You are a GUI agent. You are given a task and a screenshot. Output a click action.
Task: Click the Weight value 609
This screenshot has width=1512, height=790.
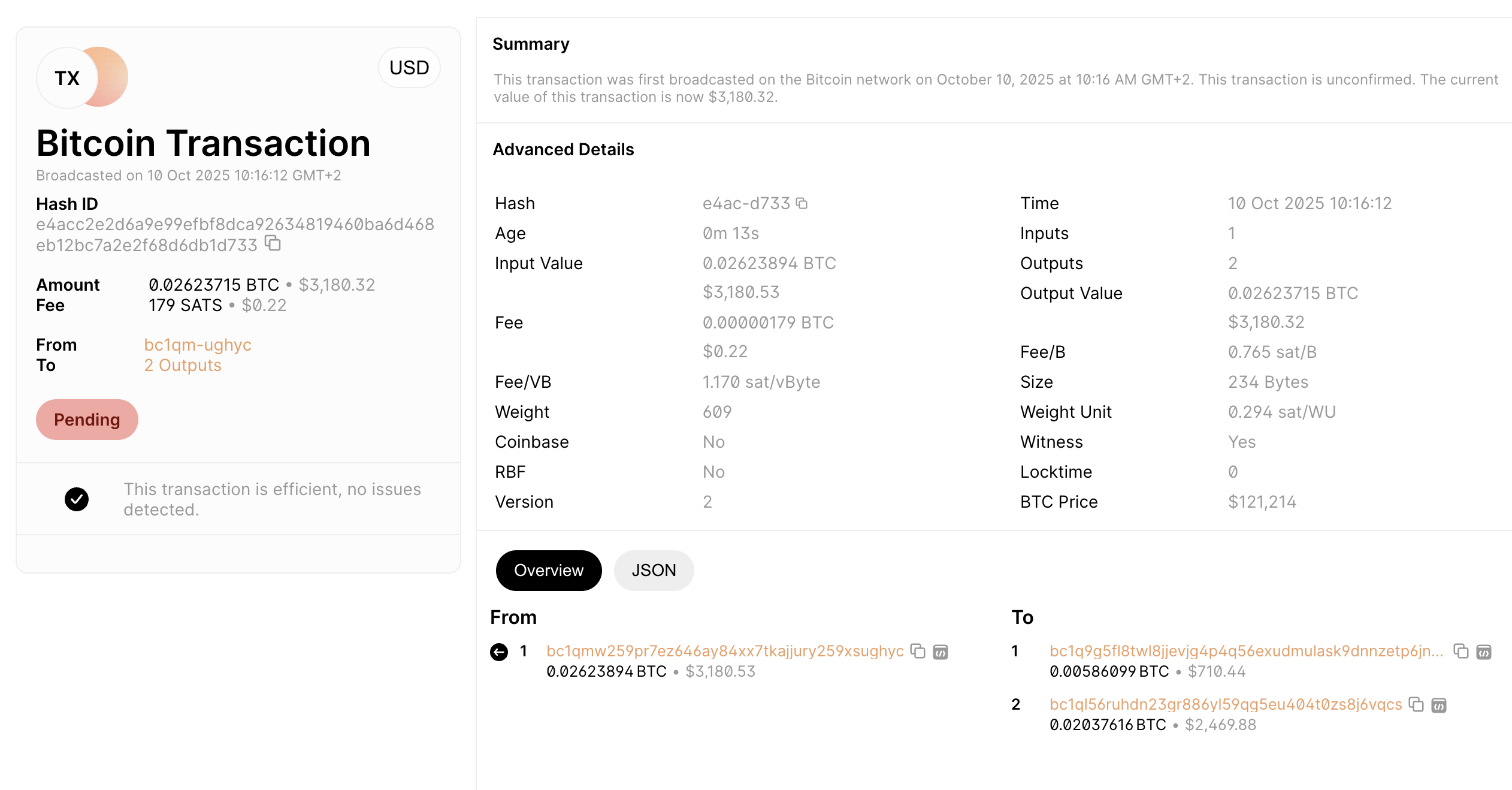[x=717, y=412]
